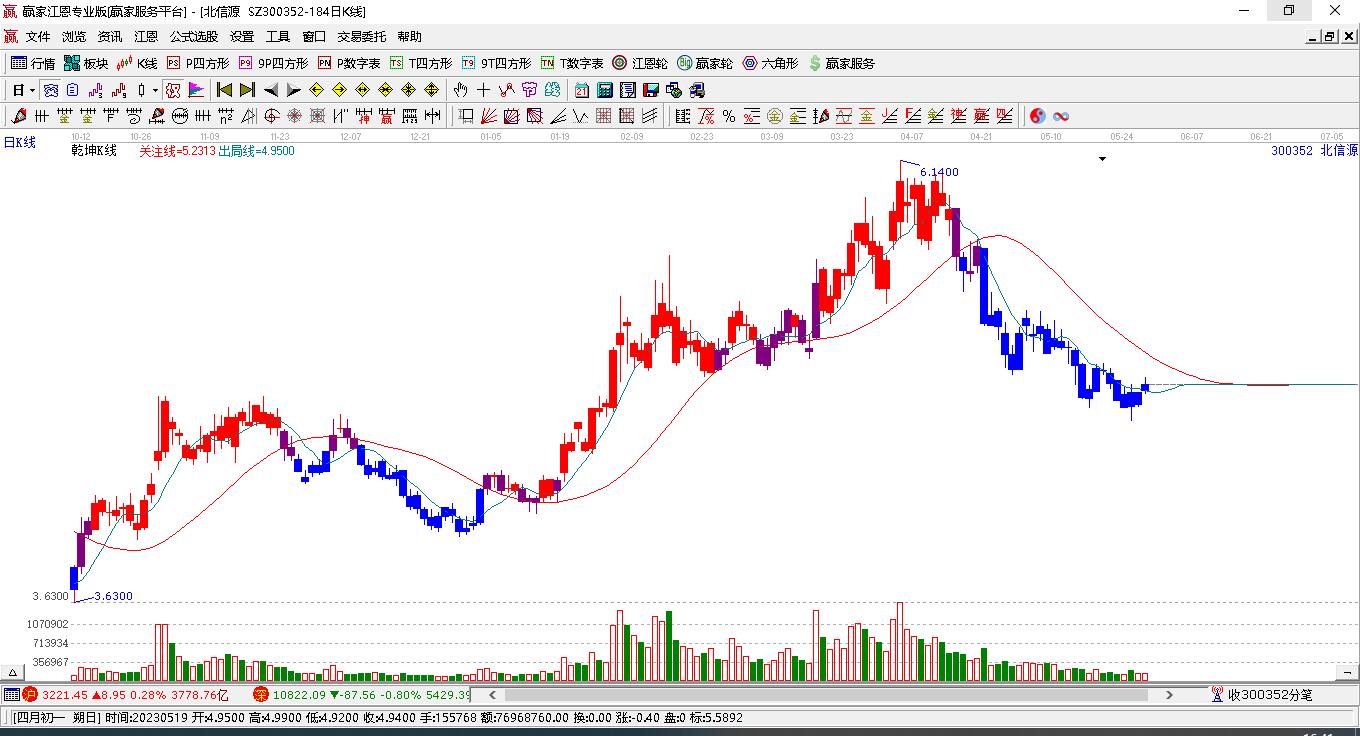Open the 9T四方形 tool

pos(496,63)
